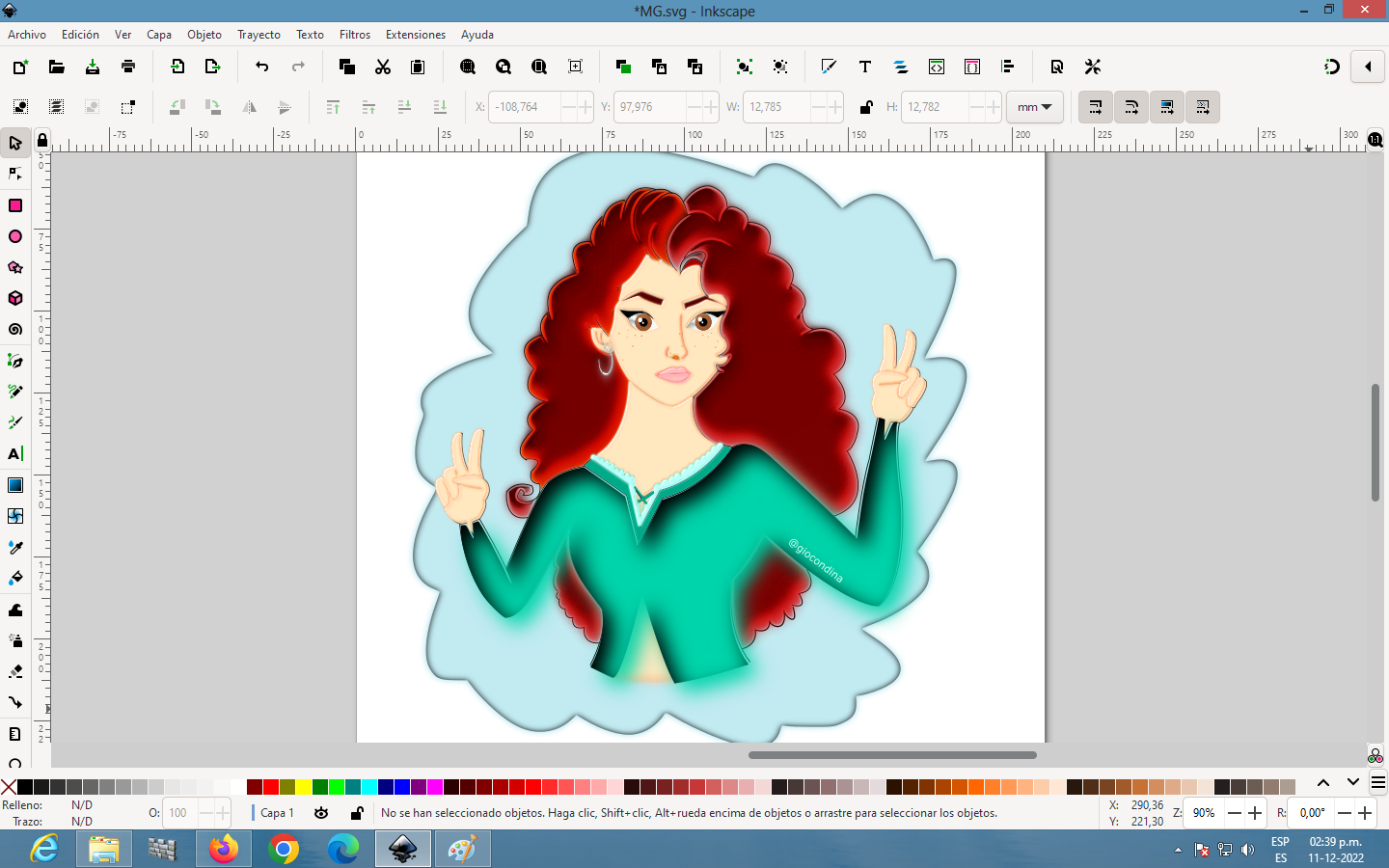Click the H height input field

[935, 107]
